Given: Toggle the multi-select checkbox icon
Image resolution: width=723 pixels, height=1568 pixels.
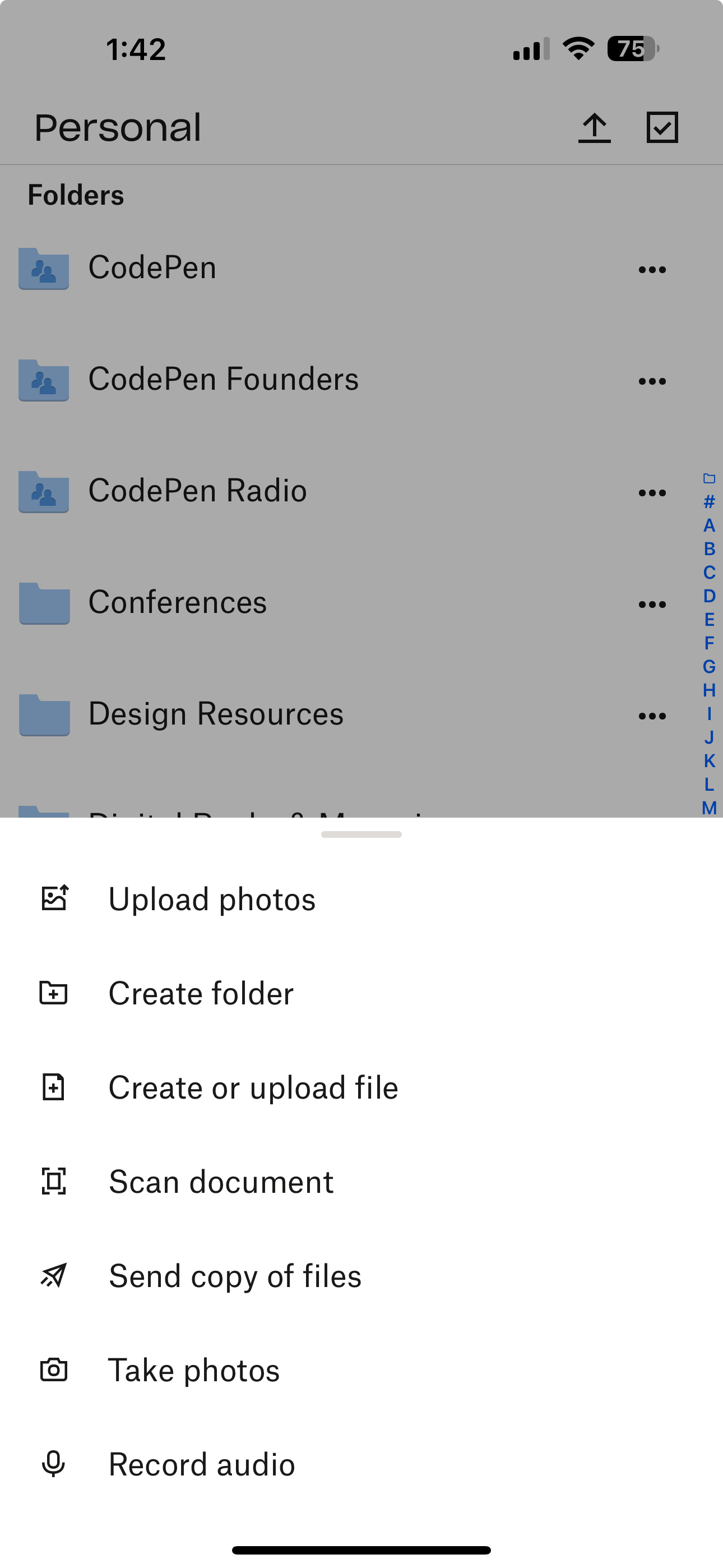Looking at the screenshot, I should (661, 128).
